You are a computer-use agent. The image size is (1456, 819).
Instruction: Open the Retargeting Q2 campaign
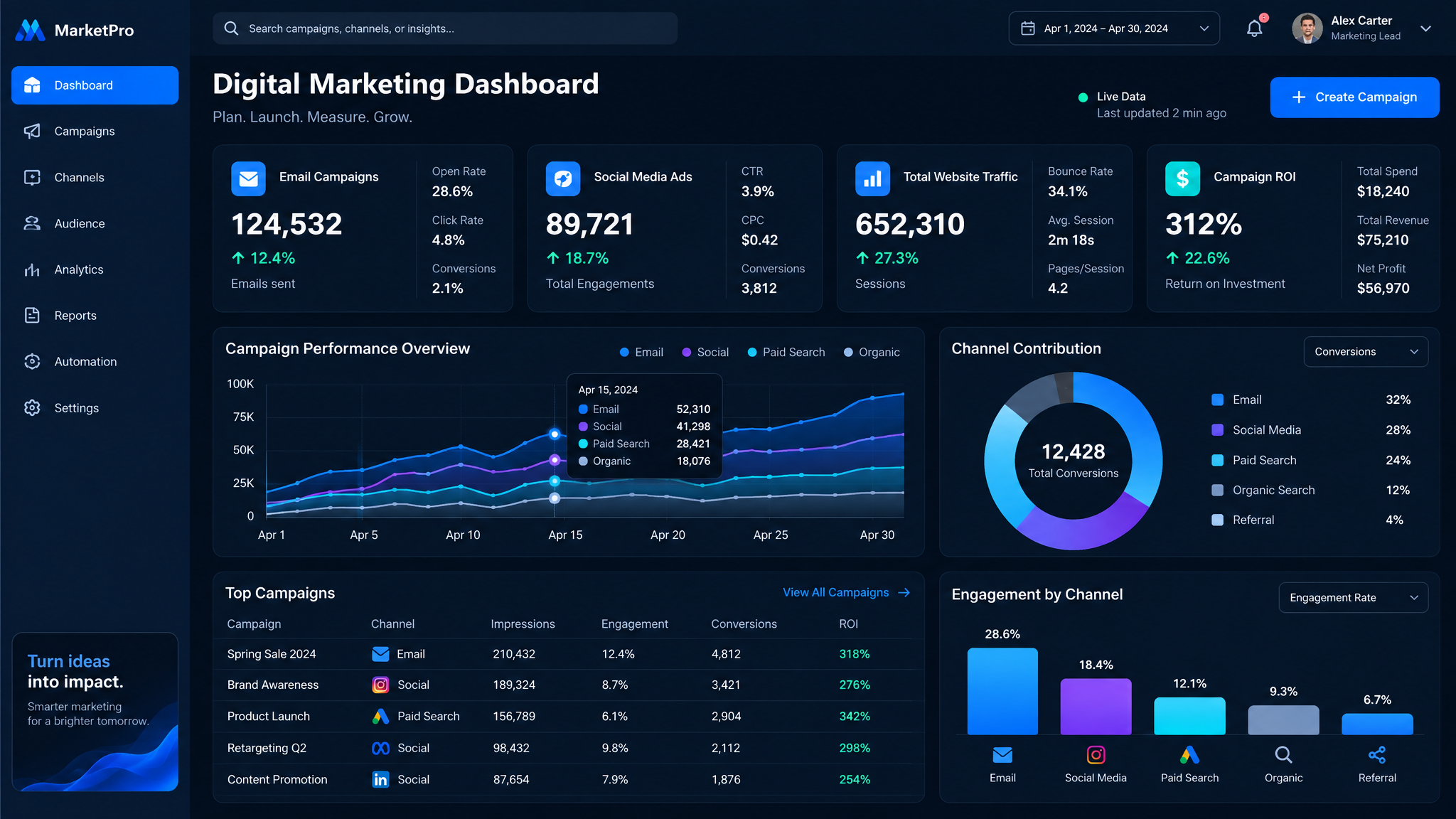pyautogui.click(x=267, y=748)
